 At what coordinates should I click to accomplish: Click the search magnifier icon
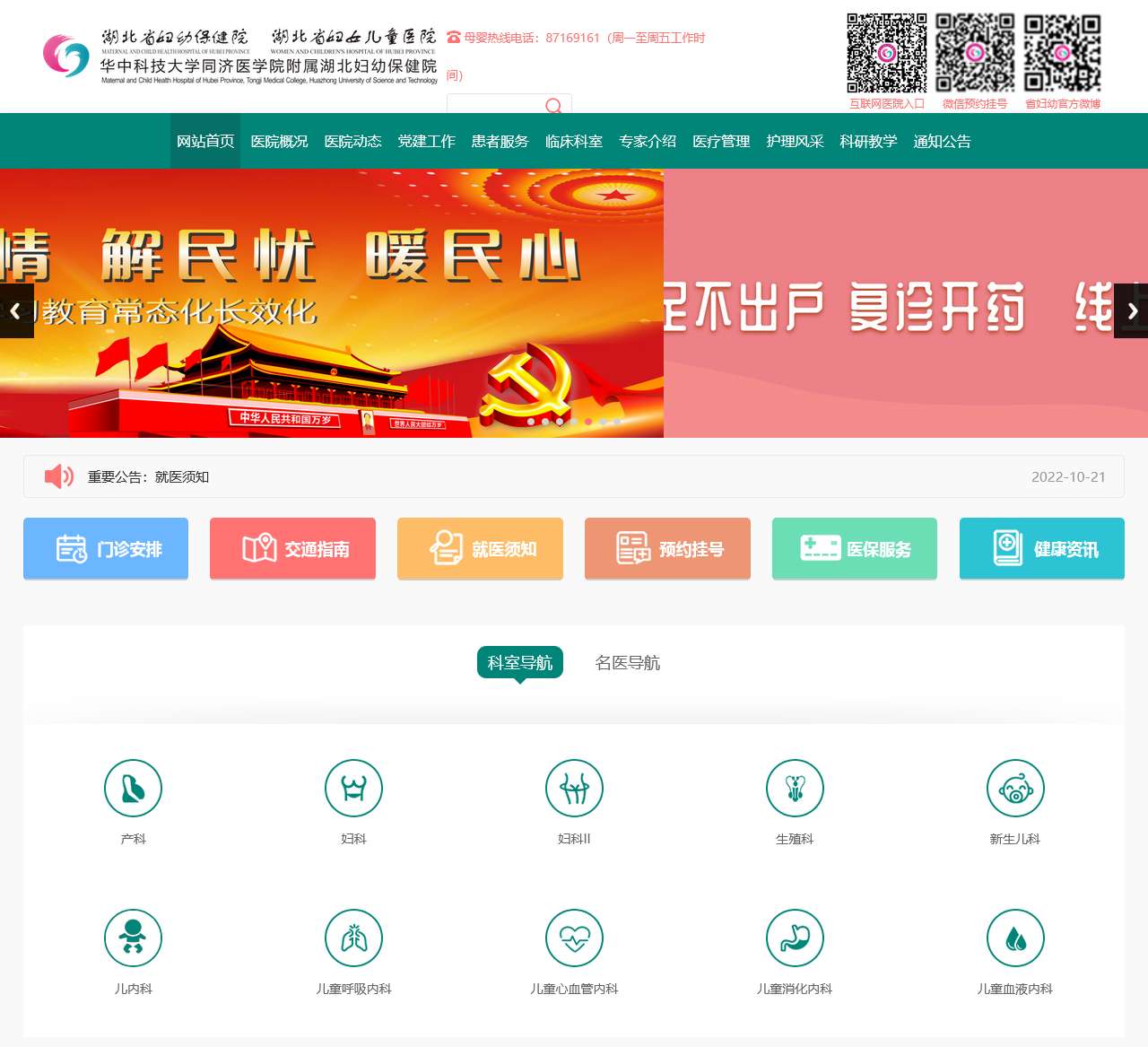pos(554,106)
